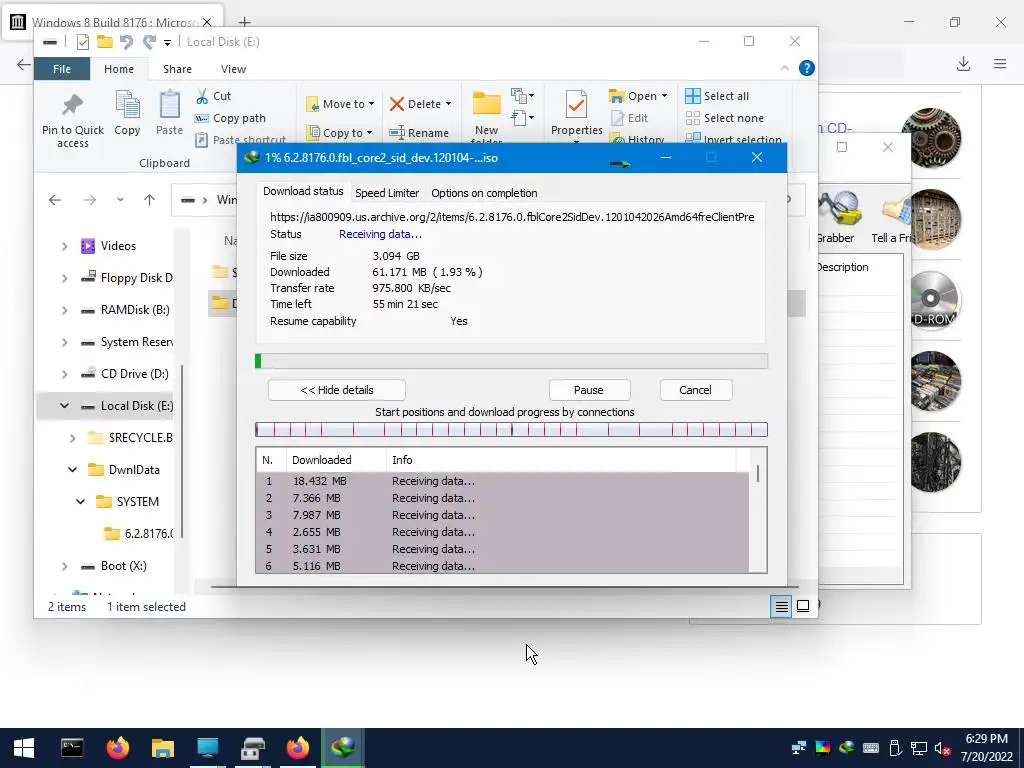1024x768 pixels.
Task: Open the Delete dropdown arrow
Action: click(x=449, y=104)
